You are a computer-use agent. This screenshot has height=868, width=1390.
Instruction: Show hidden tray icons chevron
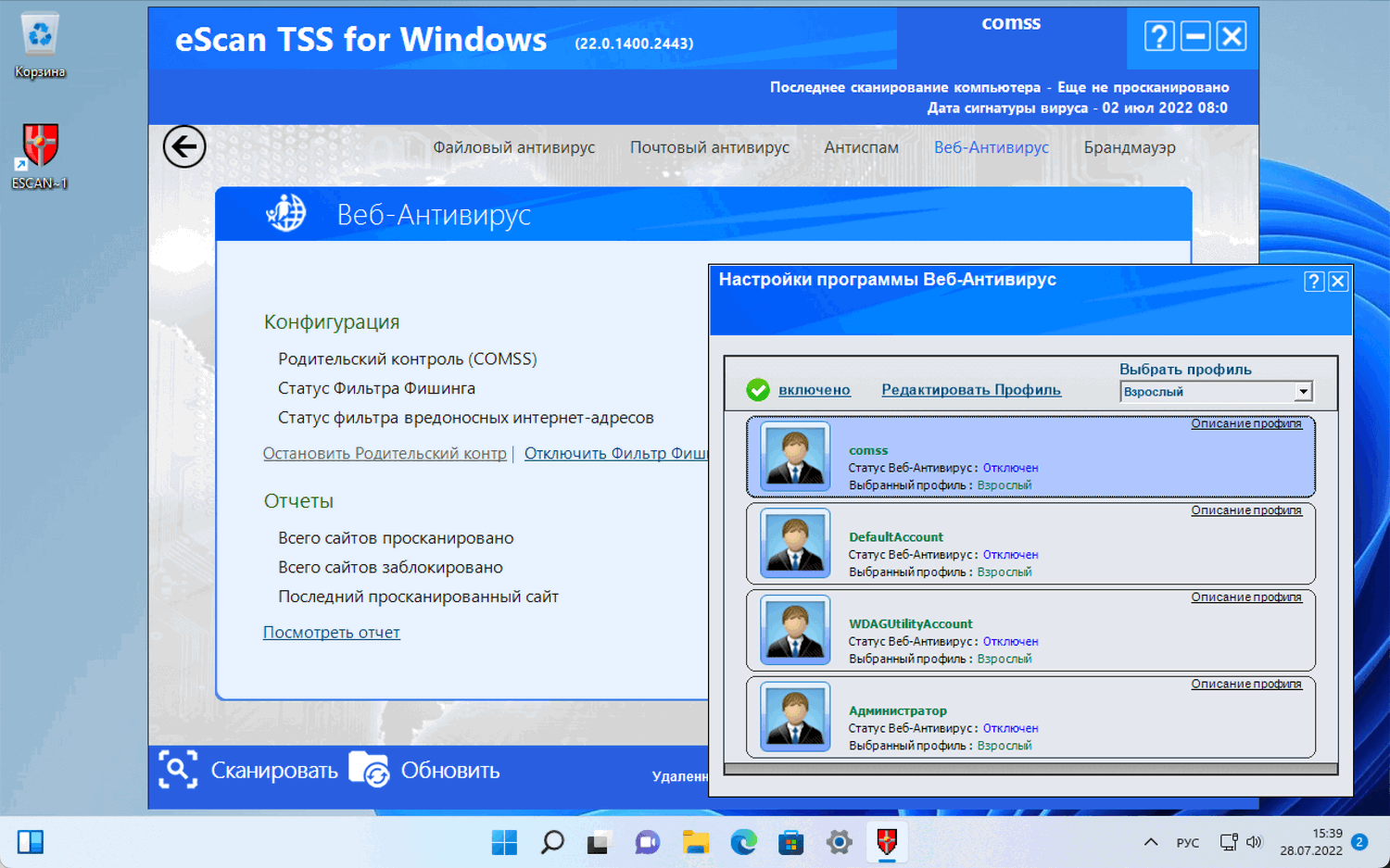[x=1151, y=842]
